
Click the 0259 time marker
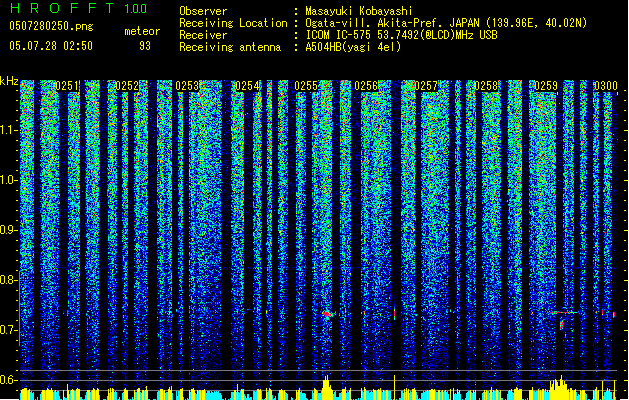(546, 86)
